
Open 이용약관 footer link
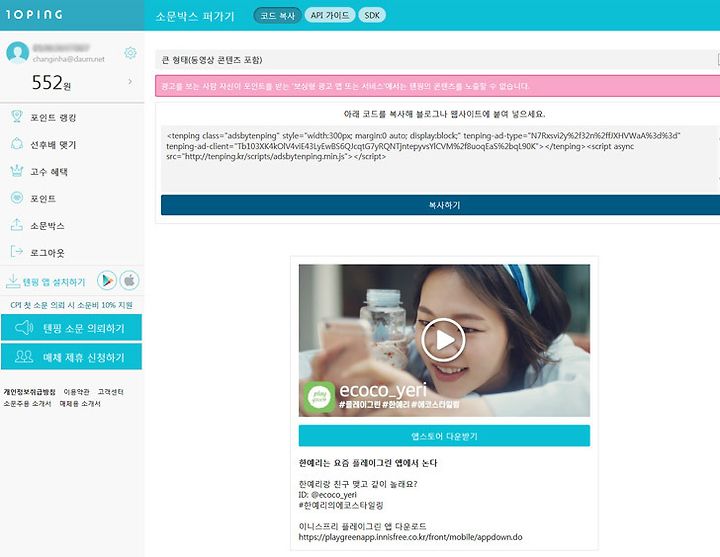[x=76, y=392]
